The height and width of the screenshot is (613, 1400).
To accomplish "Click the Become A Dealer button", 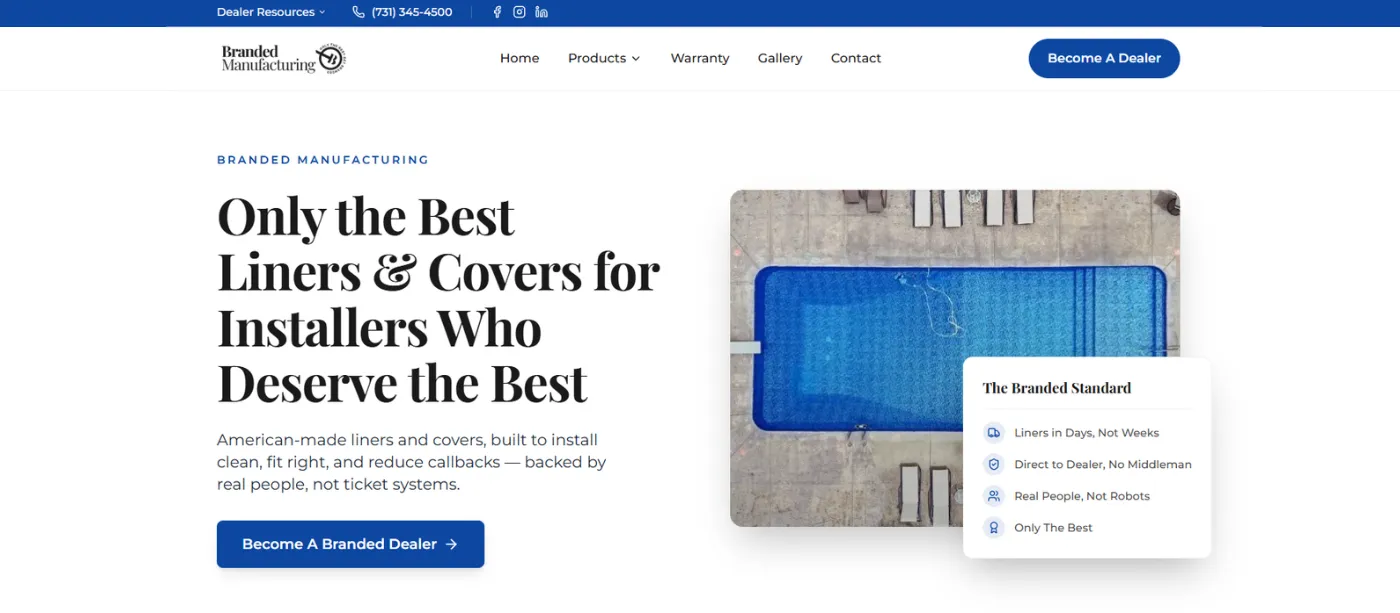I will pos(1103,58).
